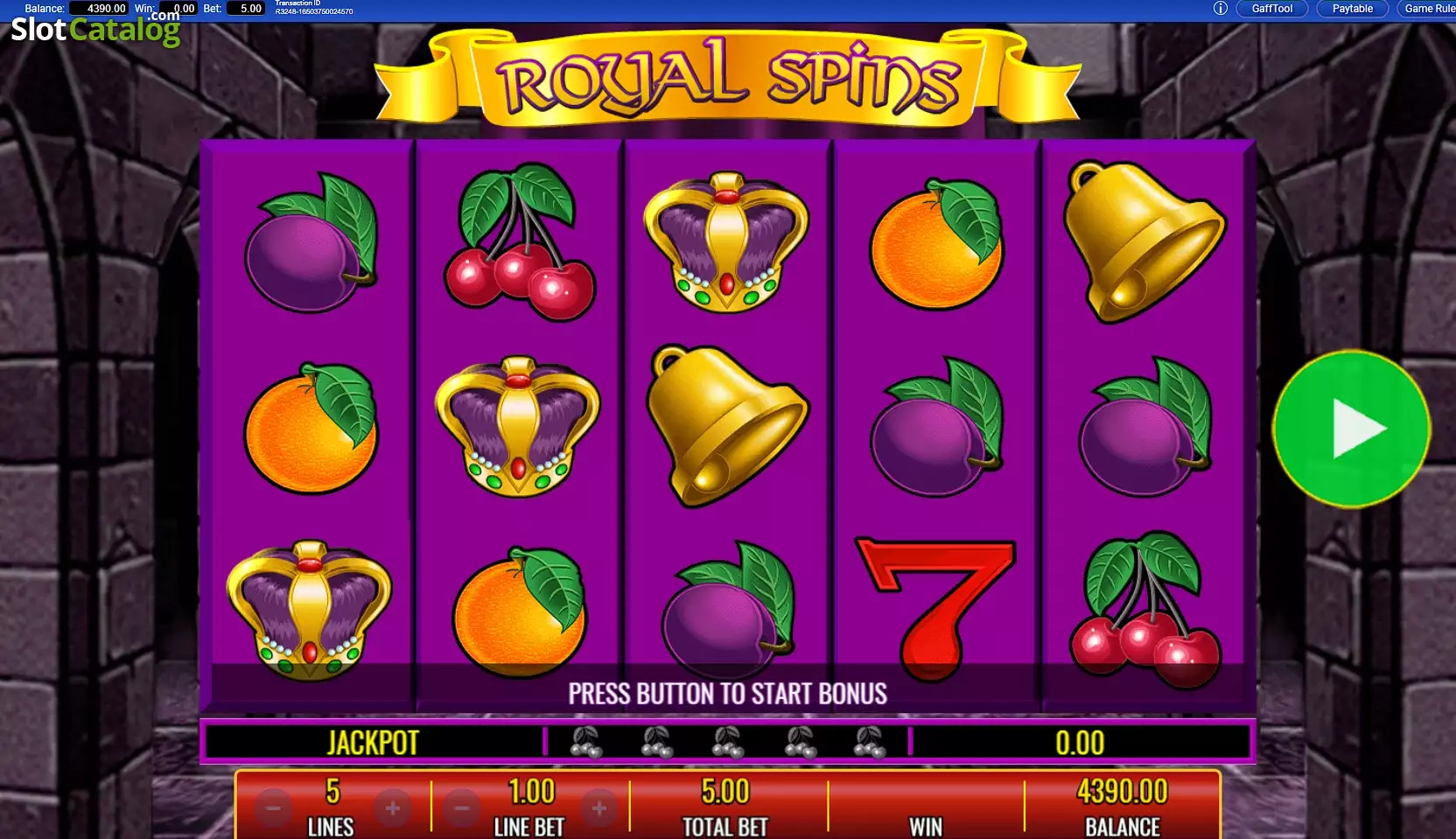The height and width of the screenshot is (839, 1456).
Task: Click the first jackpot cherry indicator
Action: tap(585, 743)
